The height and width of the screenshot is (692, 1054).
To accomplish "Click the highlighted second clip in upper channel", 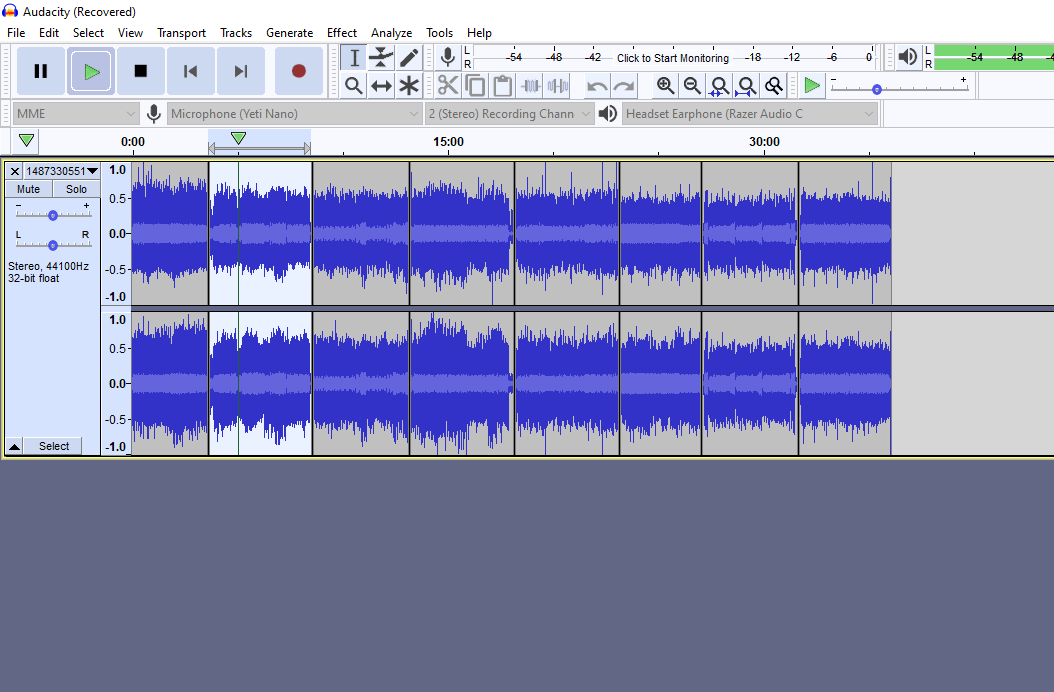I will coord(260,233).
